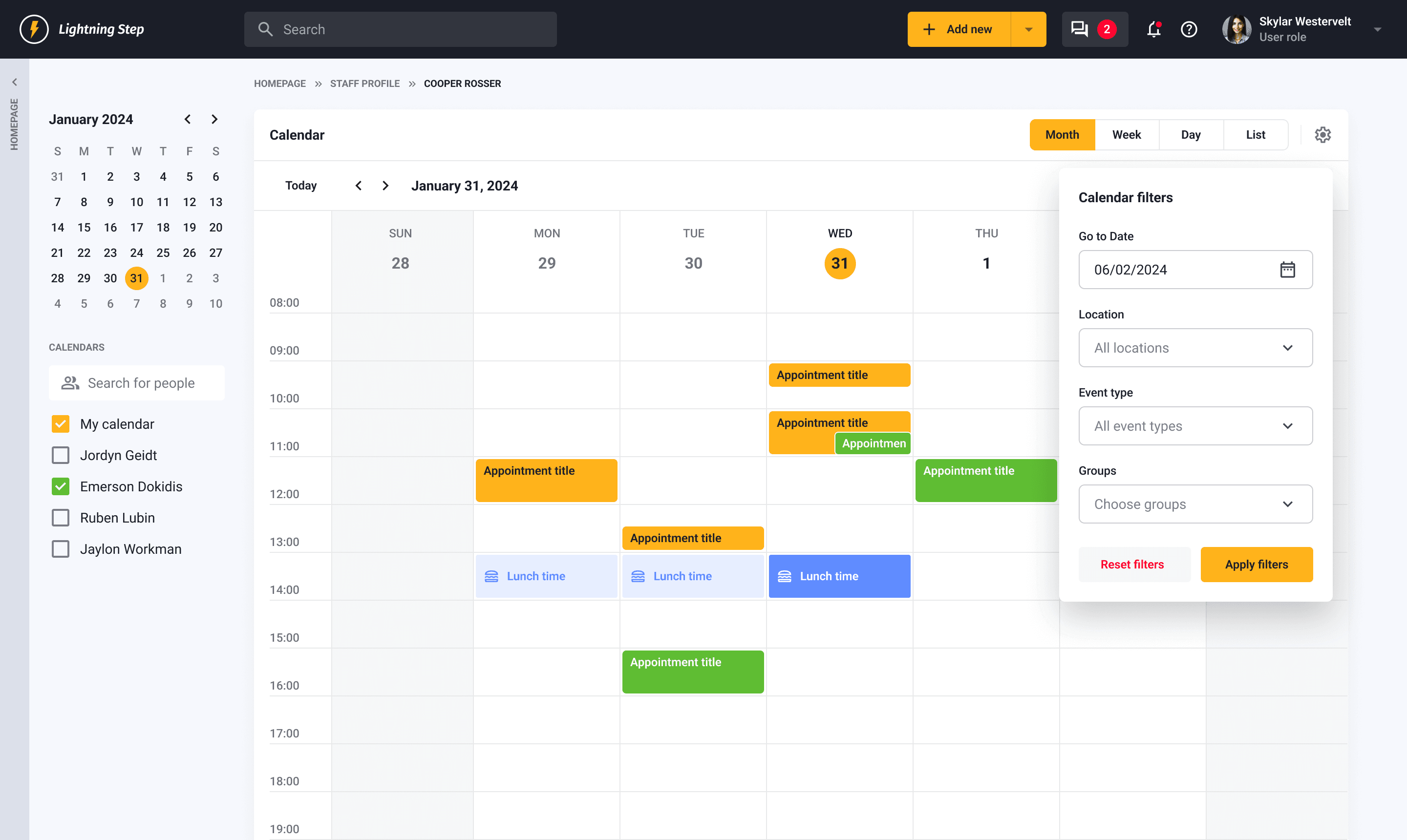Open the help question mark icon
This screenshot has height=840, width=1407.
1189,29
